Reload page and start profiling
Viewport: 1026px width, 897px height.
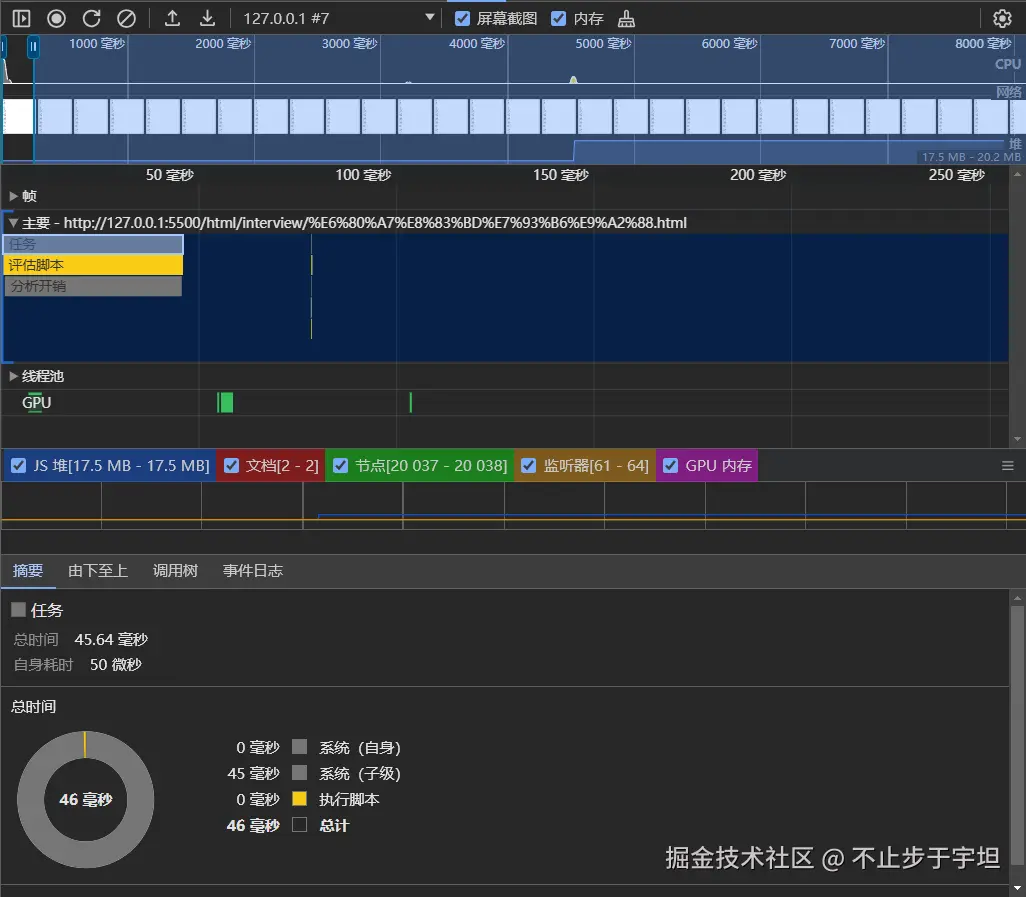point(92,18)
